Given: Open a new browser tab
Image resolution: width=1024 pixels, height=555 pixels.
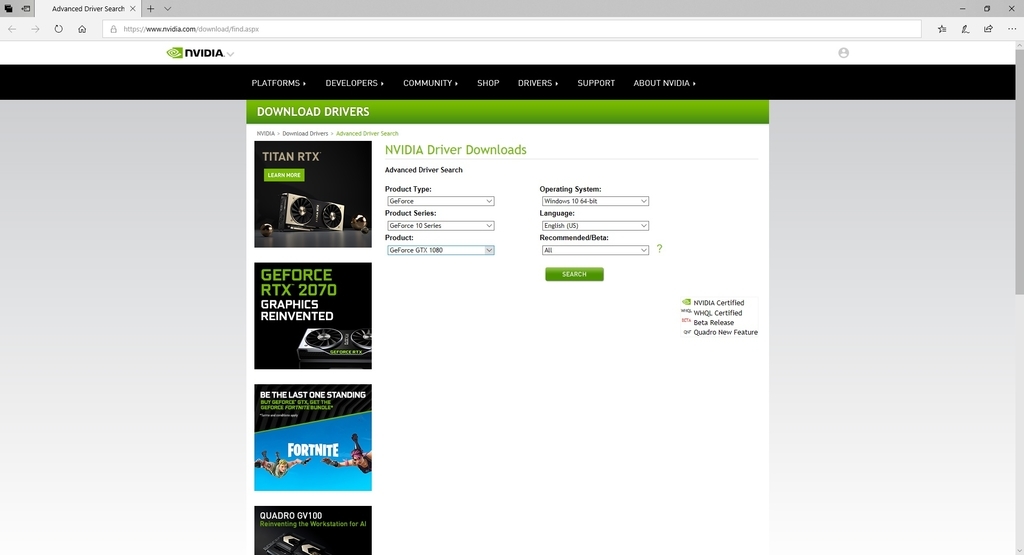Looking at the screenshot, I should click(150, 8).
